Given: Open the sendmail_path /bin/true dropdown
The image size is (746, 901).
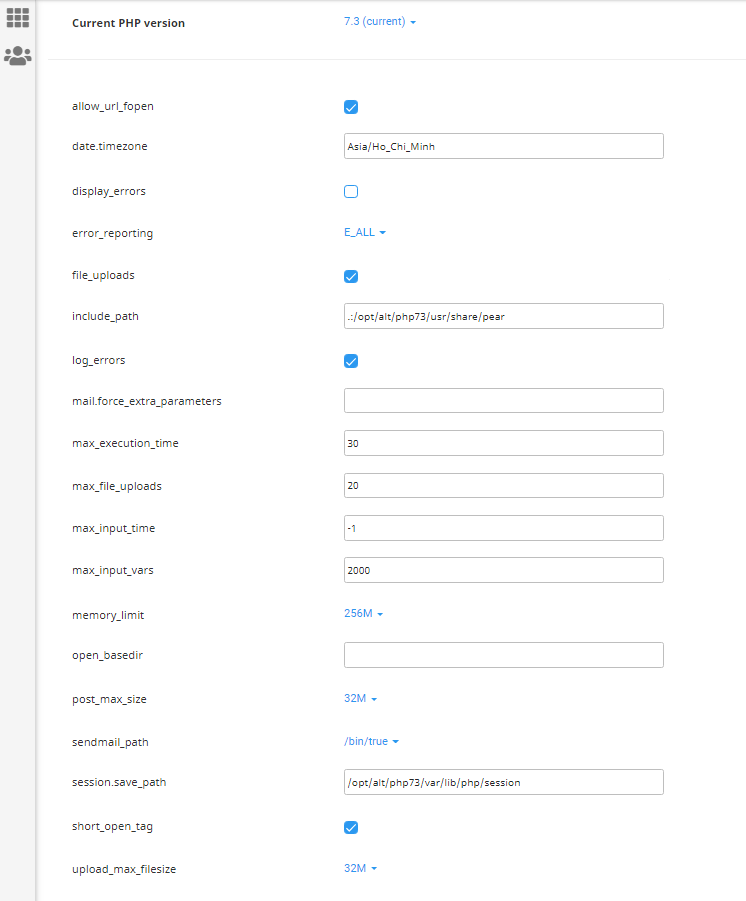Looking at the screenshot, I should (x=371, y=741).
